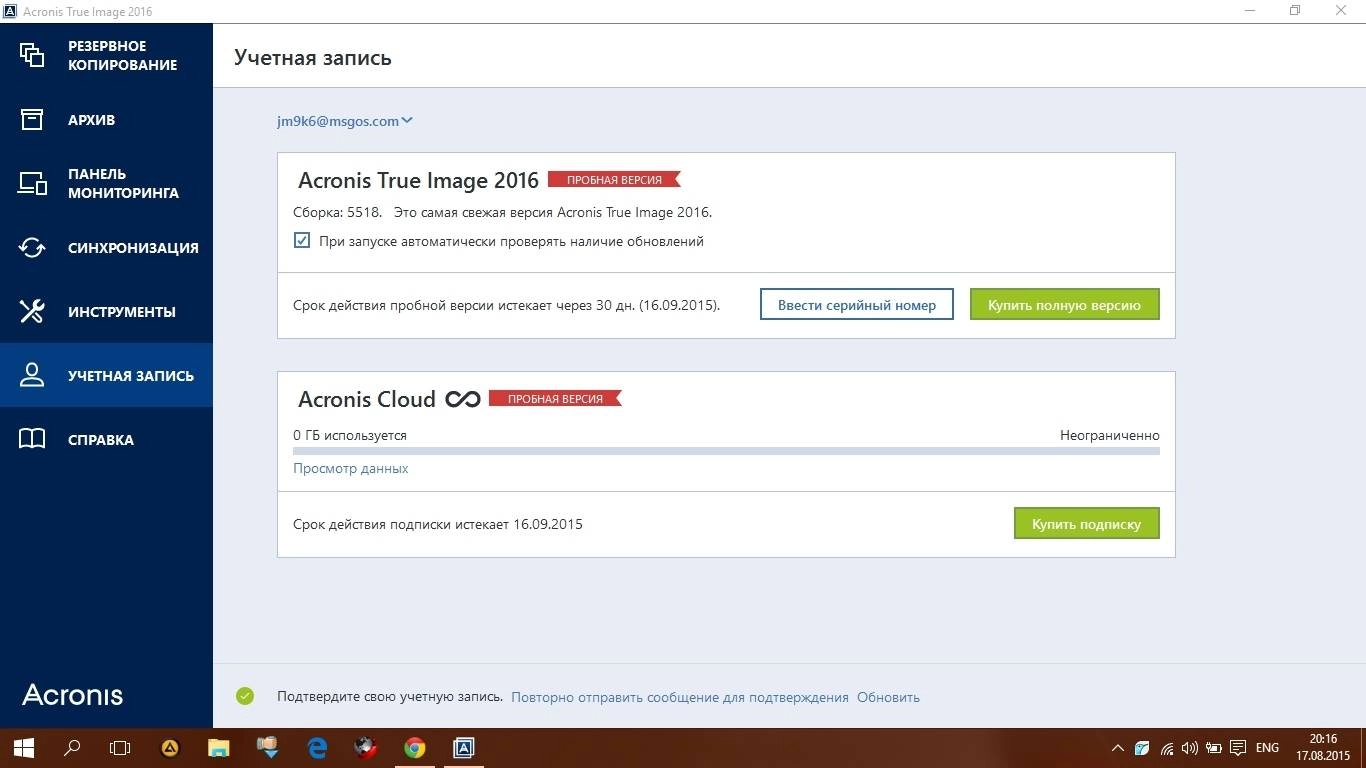Viewport: 1366px width, 768px height.
Task: Click Ввести серийный номер button
Action: (x=857, y=305)
